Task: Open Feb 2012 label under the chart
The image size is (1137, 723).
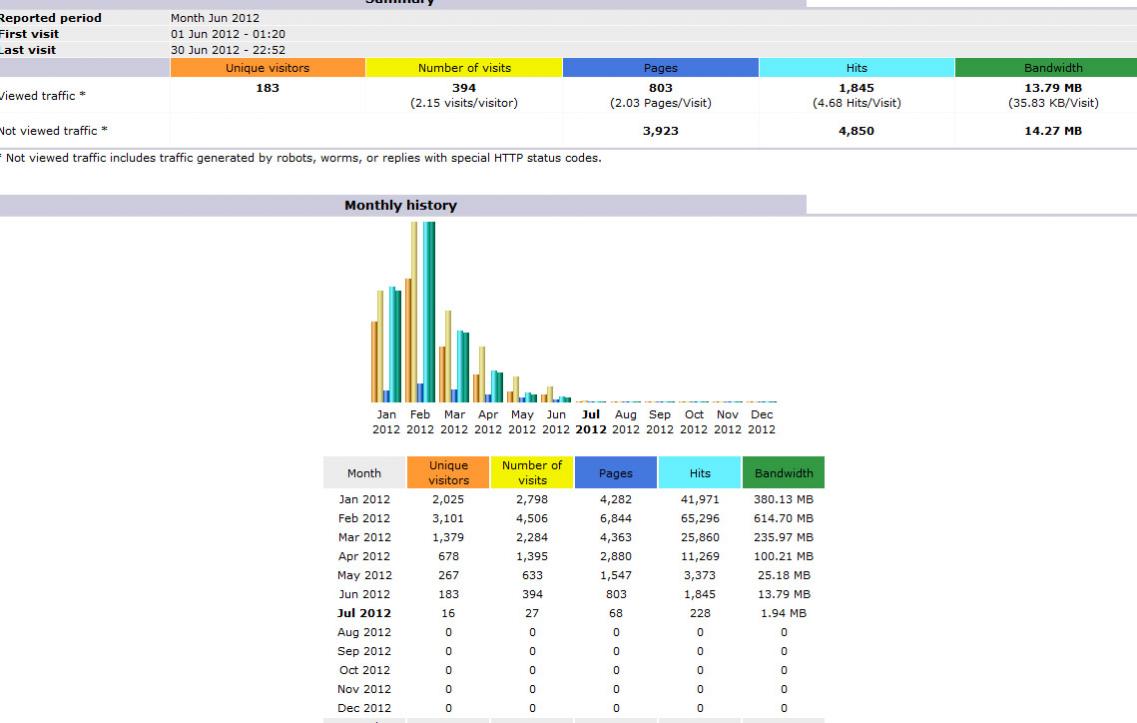Action: tap(420, 422)
